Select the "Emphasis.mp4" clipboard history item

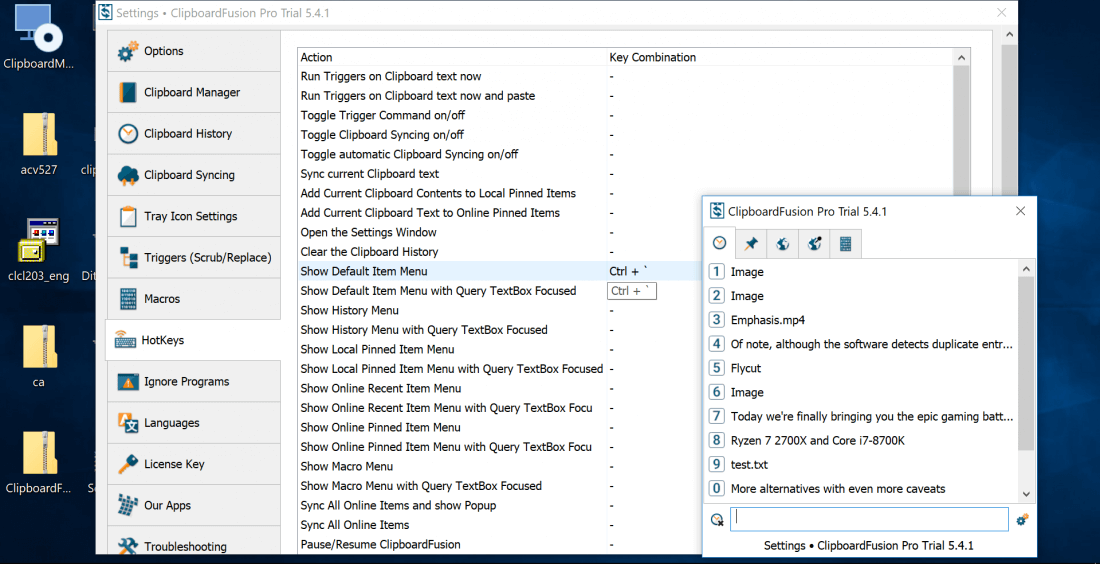click(x=767, y=320)
